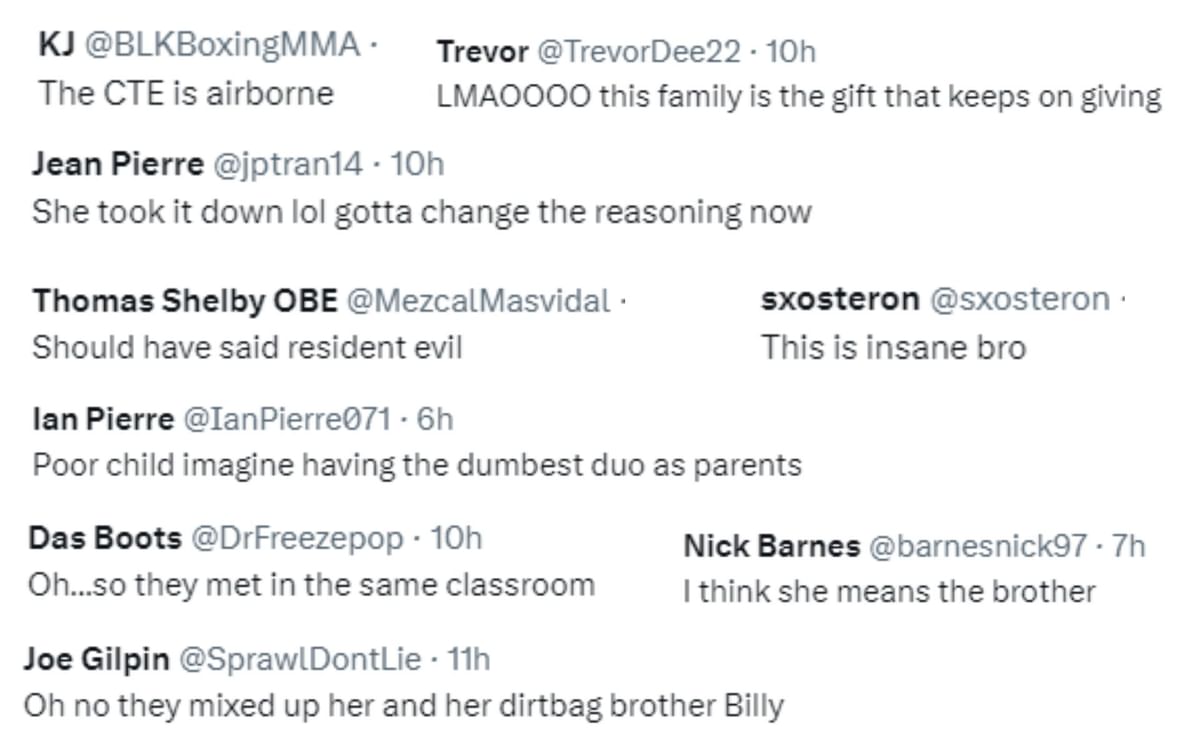Click the @jptran14 handle
The width and height of the screenshot is (1200, 750).
coord(287,163)
